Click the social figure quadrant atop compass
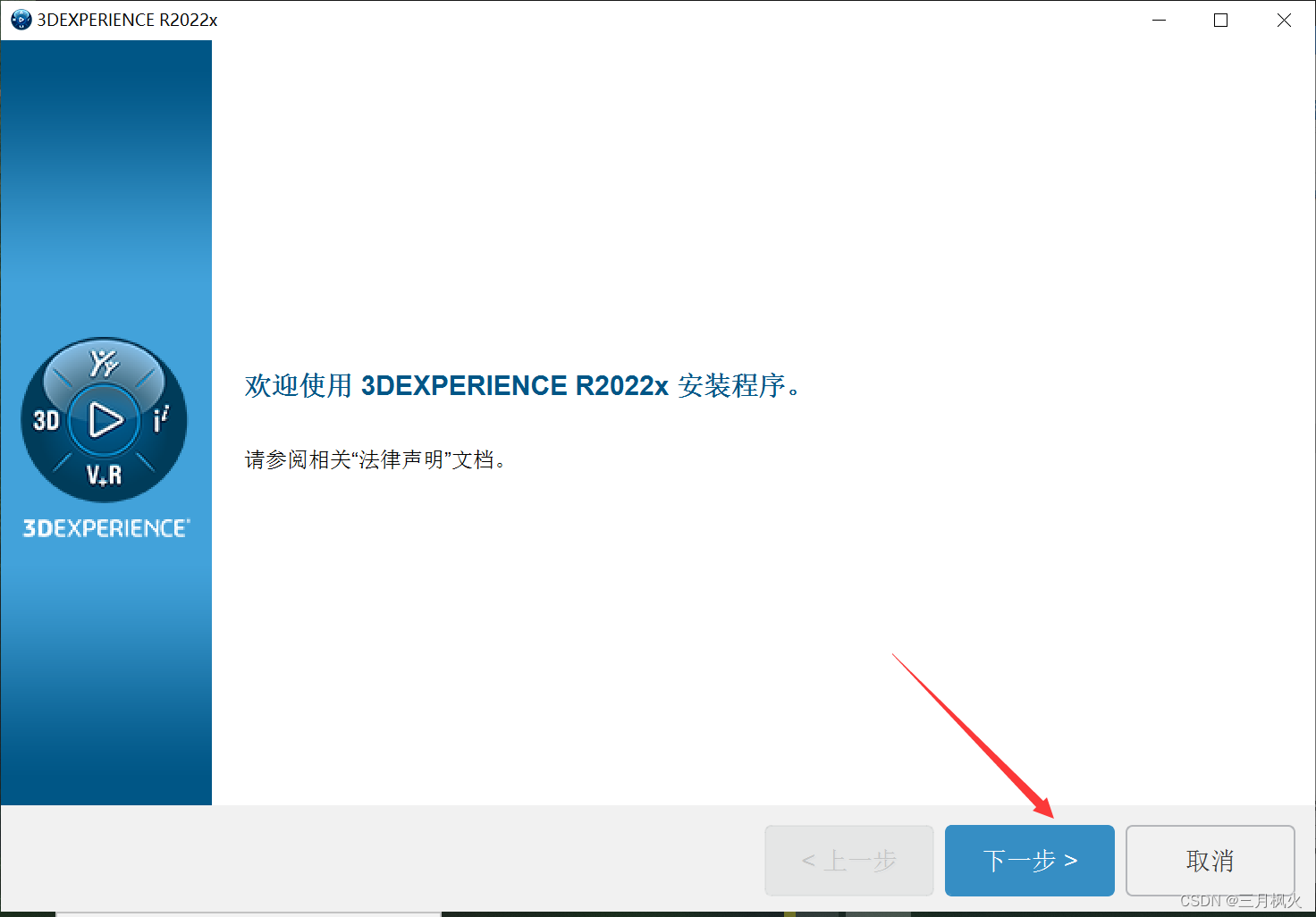The image size is (1316, 917). [104, 364]
